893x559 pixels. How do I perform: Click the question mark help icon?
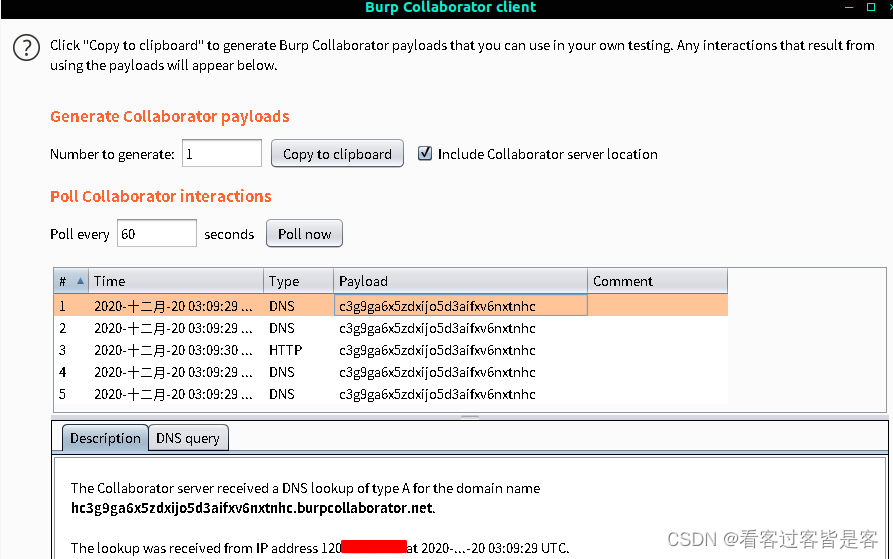[26, 48]
